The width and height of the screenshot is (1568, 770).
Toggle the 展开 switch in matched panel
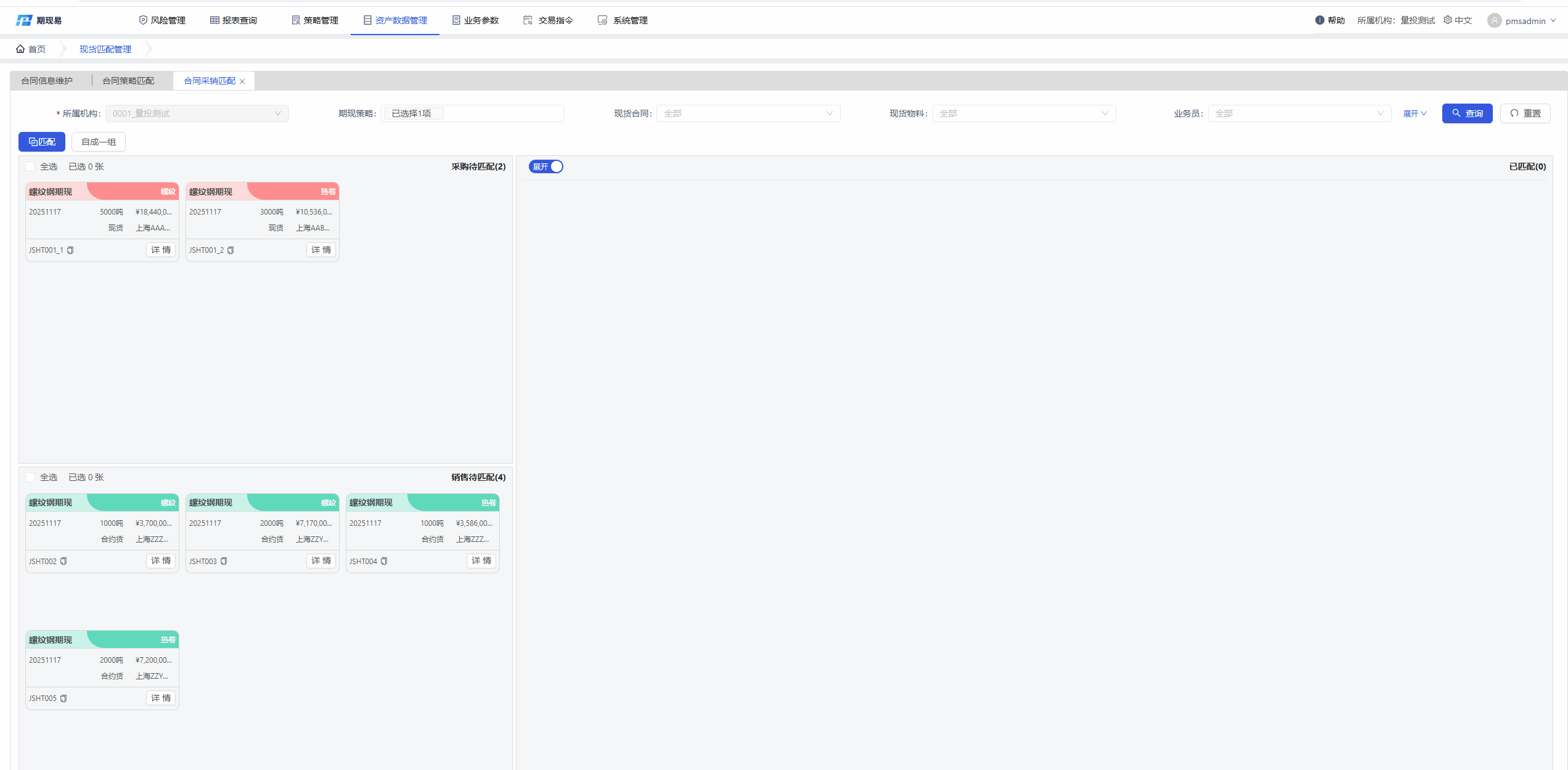pos(546,166)
